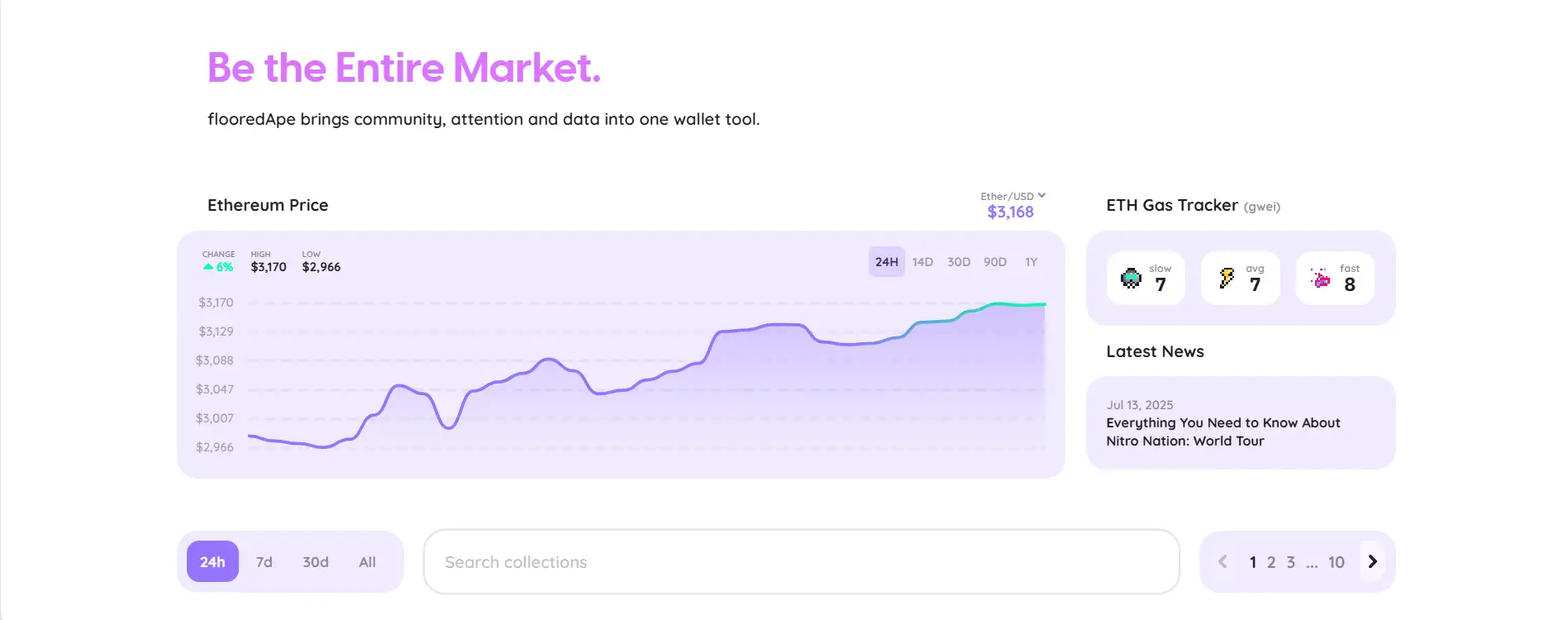Viewport: 1568px width, 620px height.
Task: Go to page 2
Action: (x=1271, y=562)
